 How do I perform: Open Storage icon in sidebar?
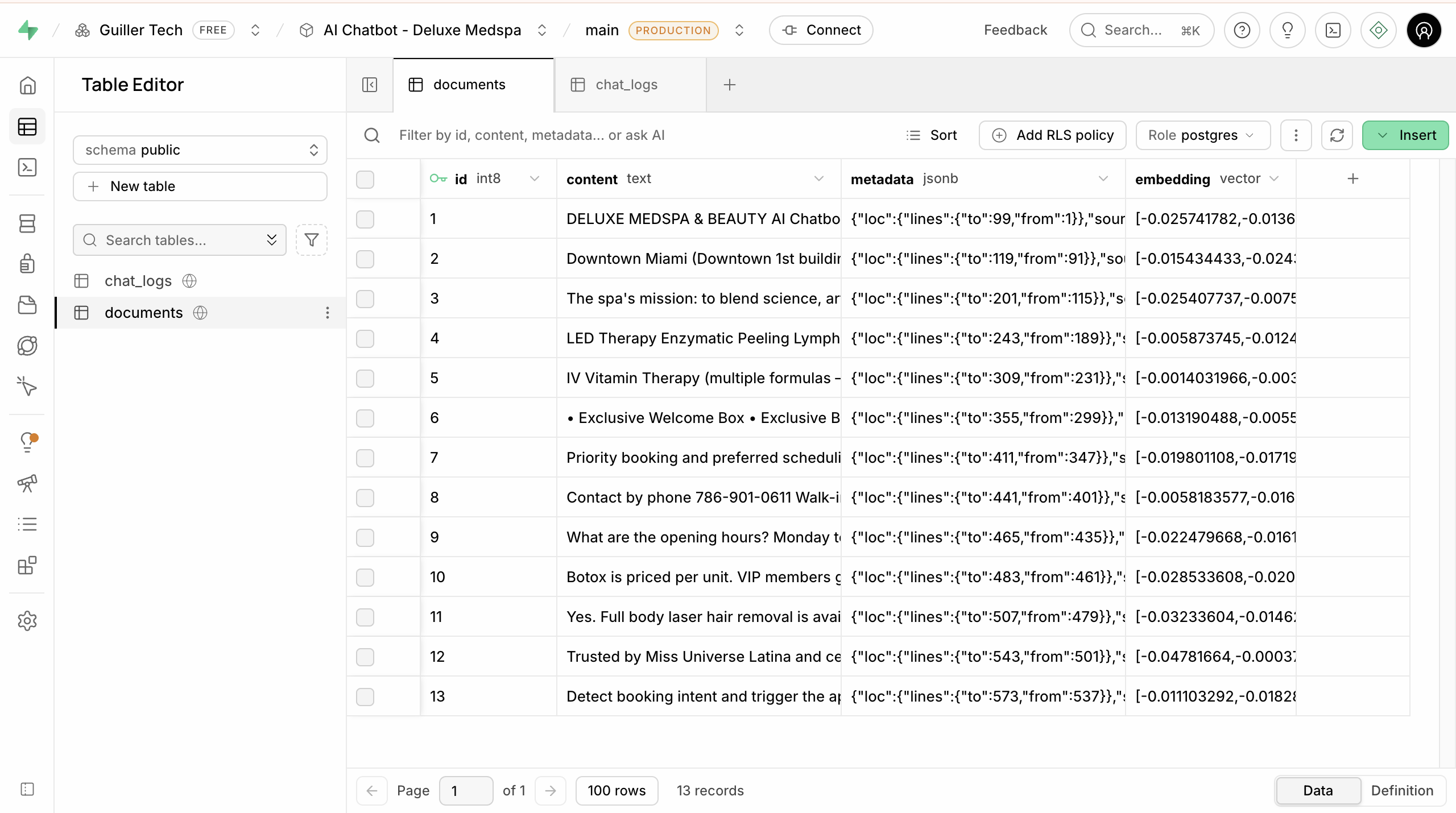[x=27, y=305]
